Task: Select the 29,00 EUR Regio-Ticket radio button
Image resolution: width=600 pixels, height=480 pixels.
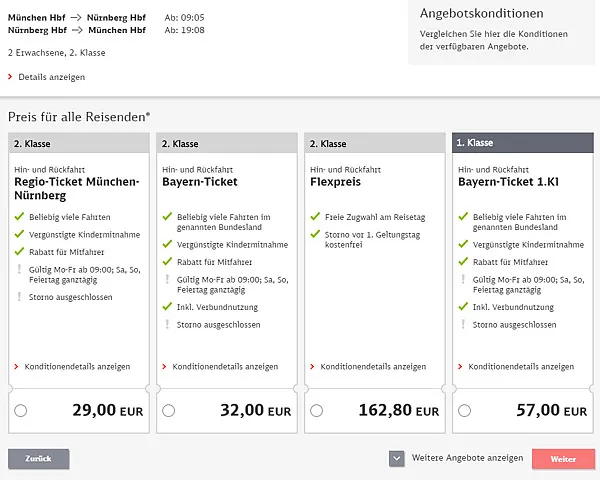Action: coord(21,410)
